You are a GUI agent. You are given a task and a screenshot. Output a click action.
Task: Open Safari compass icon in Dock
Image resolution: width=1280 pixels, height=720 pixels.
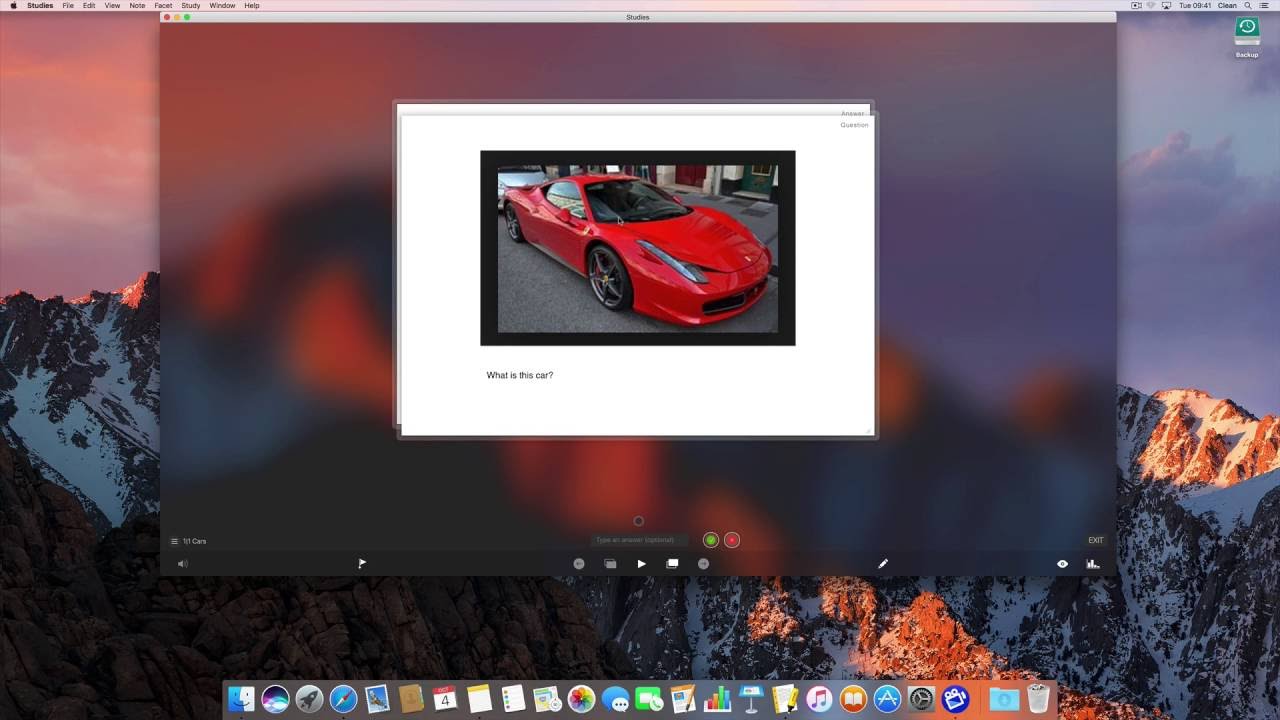[x=343, y=699]
